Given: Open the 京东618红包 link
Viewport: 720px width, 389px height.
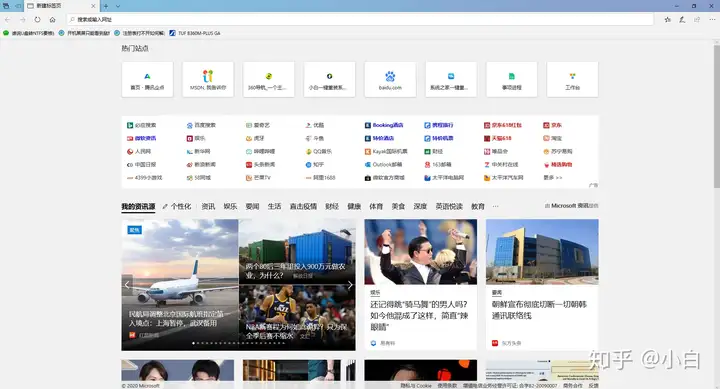Looking at the screenshot, I should click(x=503, y=125).
